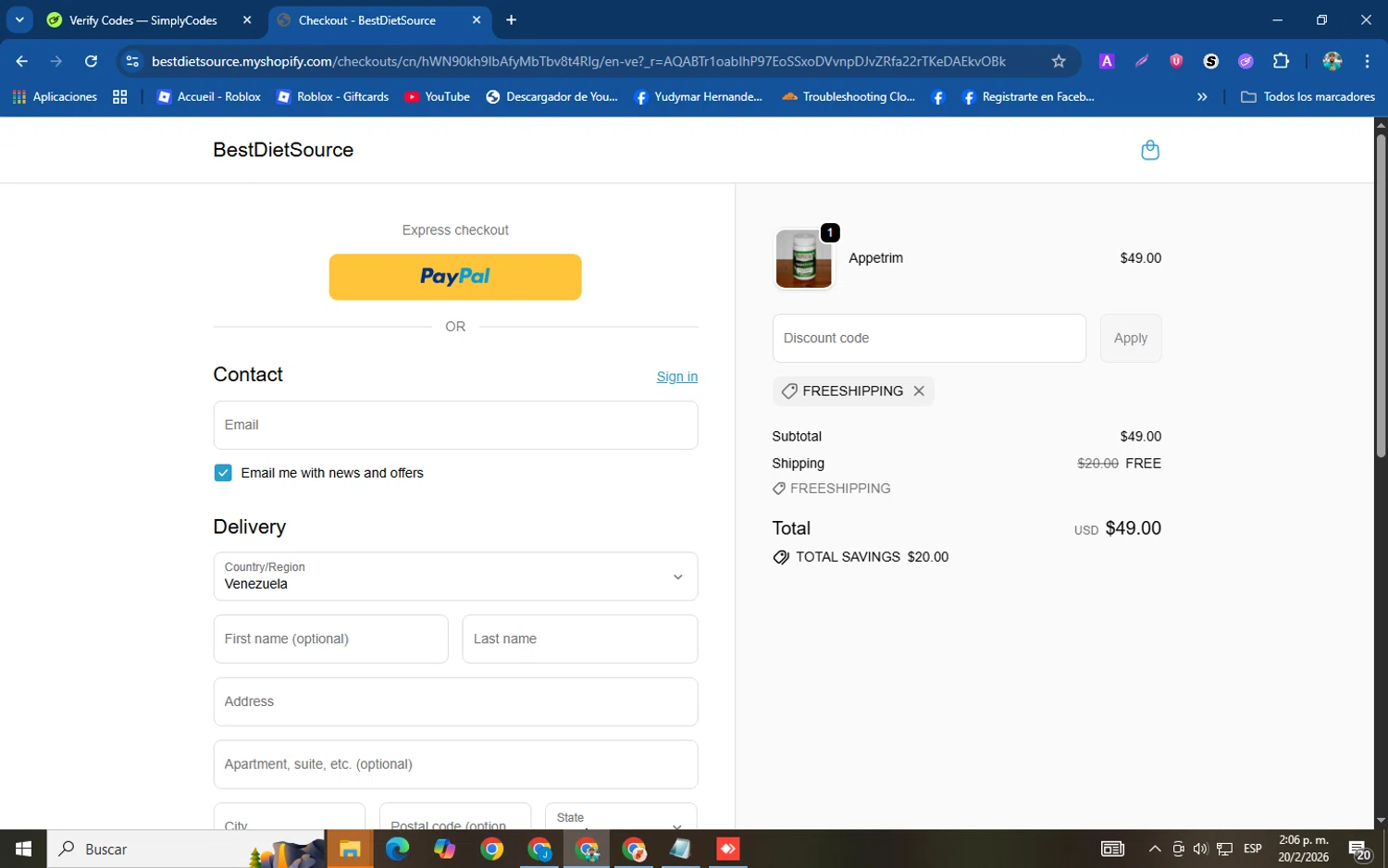This screenshot has height=868, width=1388.
Task: Open the Todos los marcadores folder
Action: pyautogui.click(x=1307, y=96)
